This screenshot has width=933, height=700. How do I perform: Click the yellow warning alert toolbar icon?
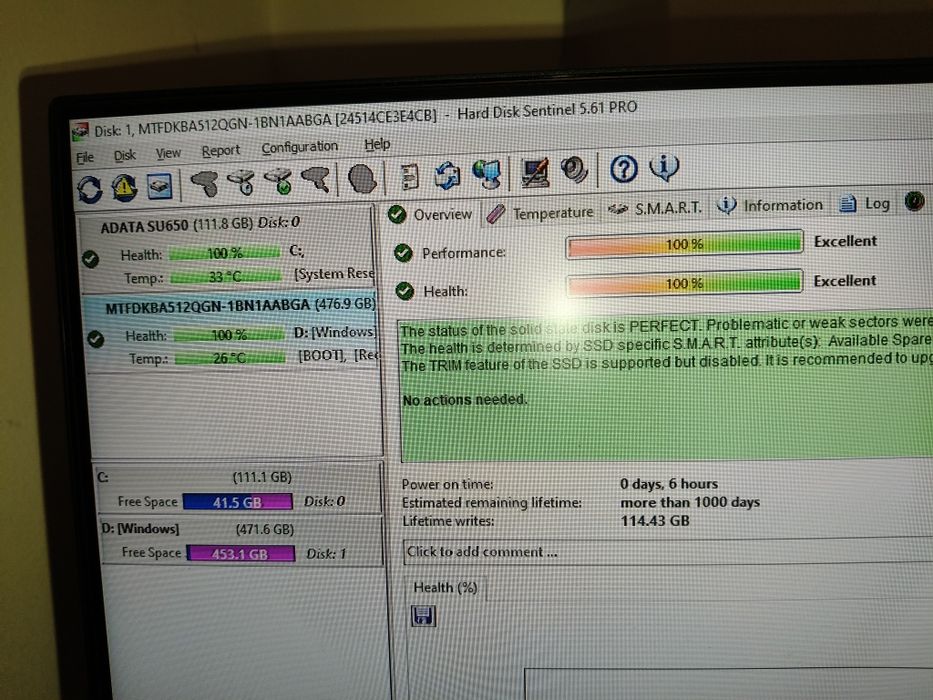tap(124, 188)
